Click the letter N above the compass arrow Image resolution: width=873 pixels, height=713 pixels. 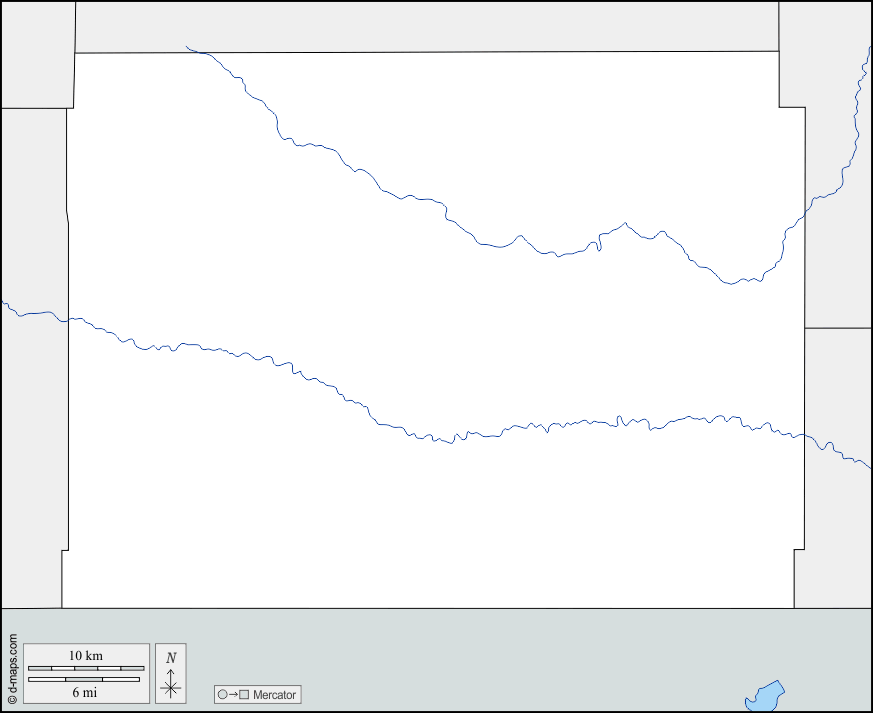171,657
